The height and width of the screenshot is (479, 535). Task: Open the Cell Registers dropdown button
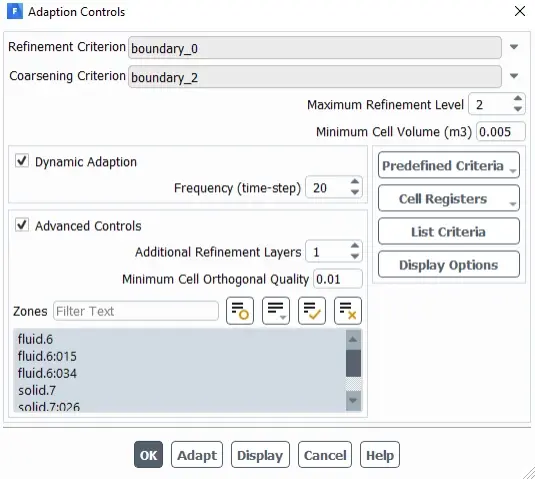pyautogui.click(x=449, y=199)
